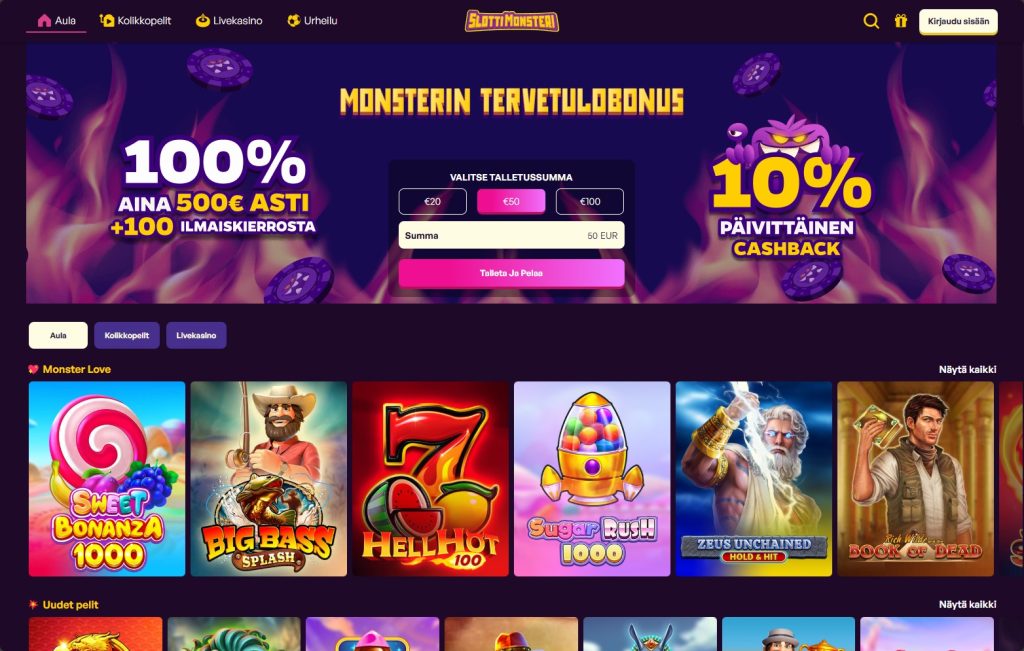Click the Livekasino icon in header

coord(202,20)
